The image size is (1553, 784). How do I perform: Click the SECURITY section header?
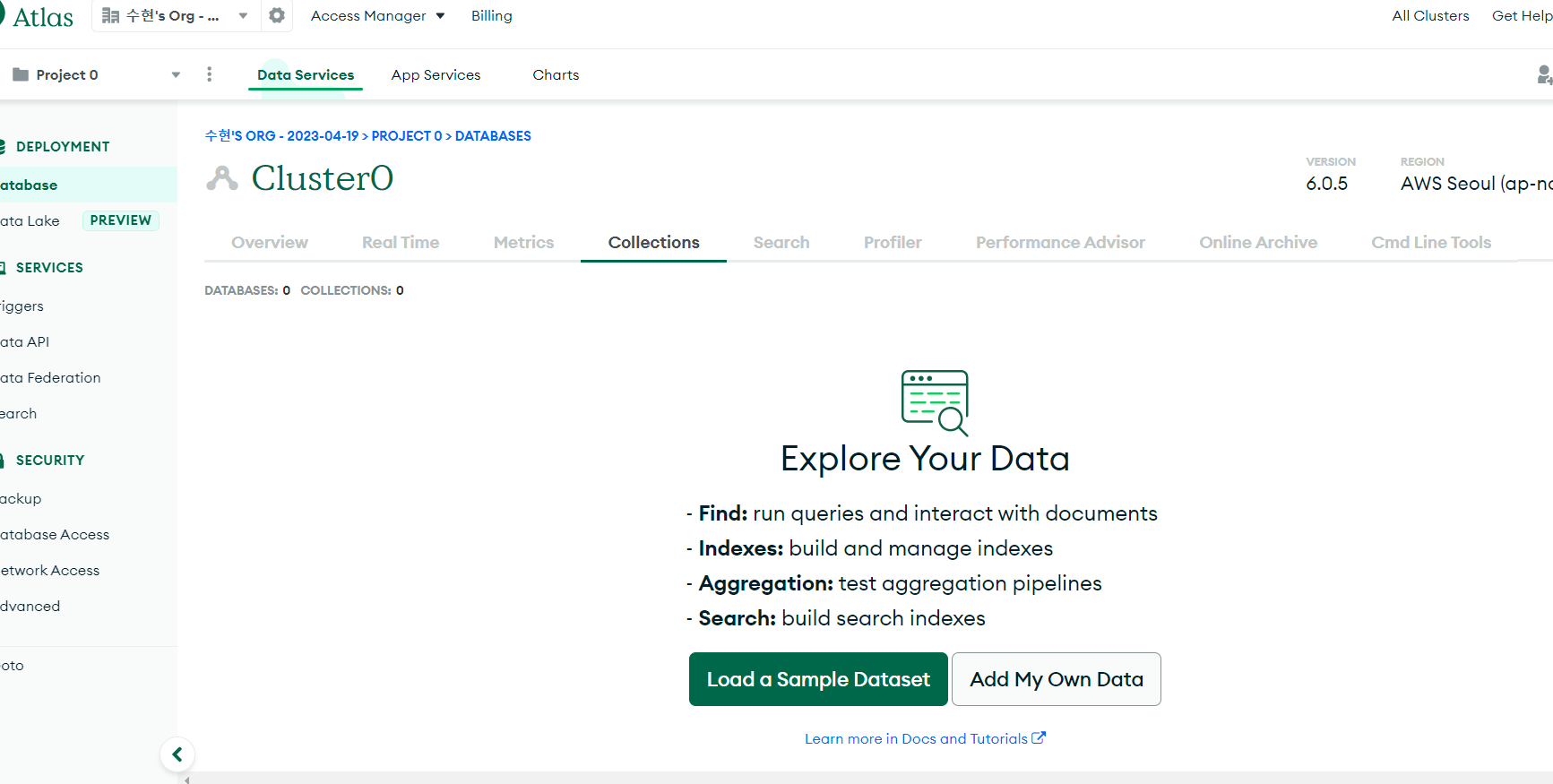coord(50,460)
